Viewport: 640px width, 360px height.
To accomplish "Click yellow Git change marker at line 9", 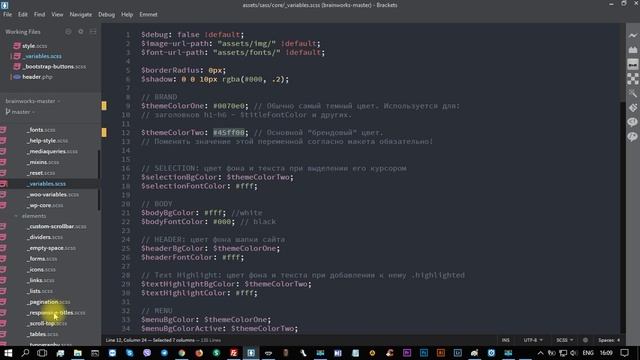I will click(x=104, y=106).
